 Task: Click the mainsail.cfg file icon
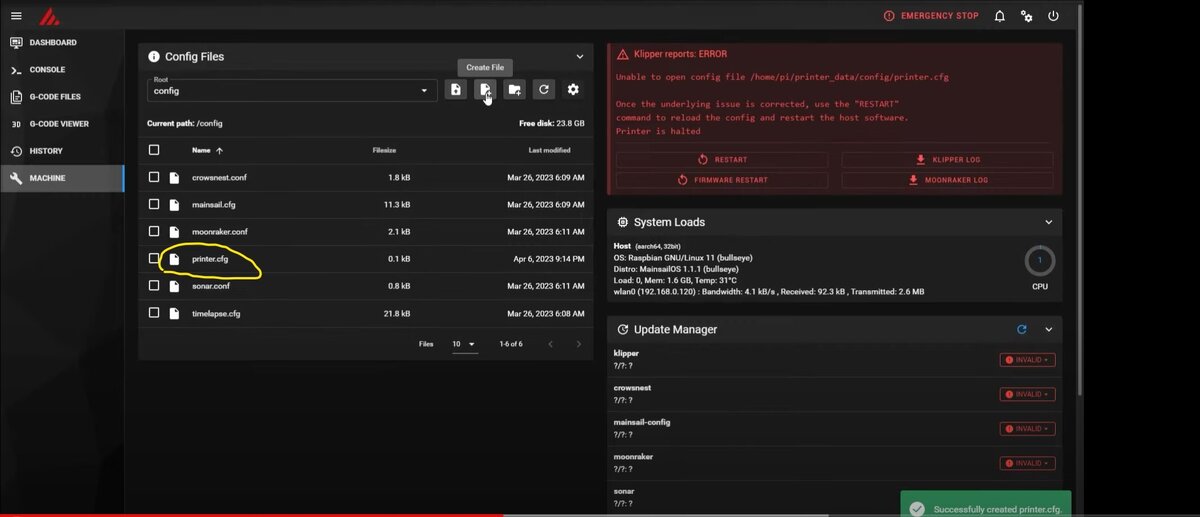pyautogui.click(x=174, y=204)
